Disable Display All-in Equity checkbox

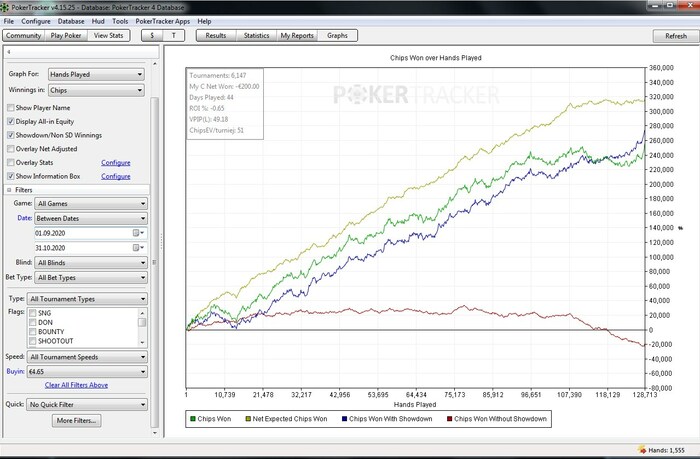[x=11, y=121]
